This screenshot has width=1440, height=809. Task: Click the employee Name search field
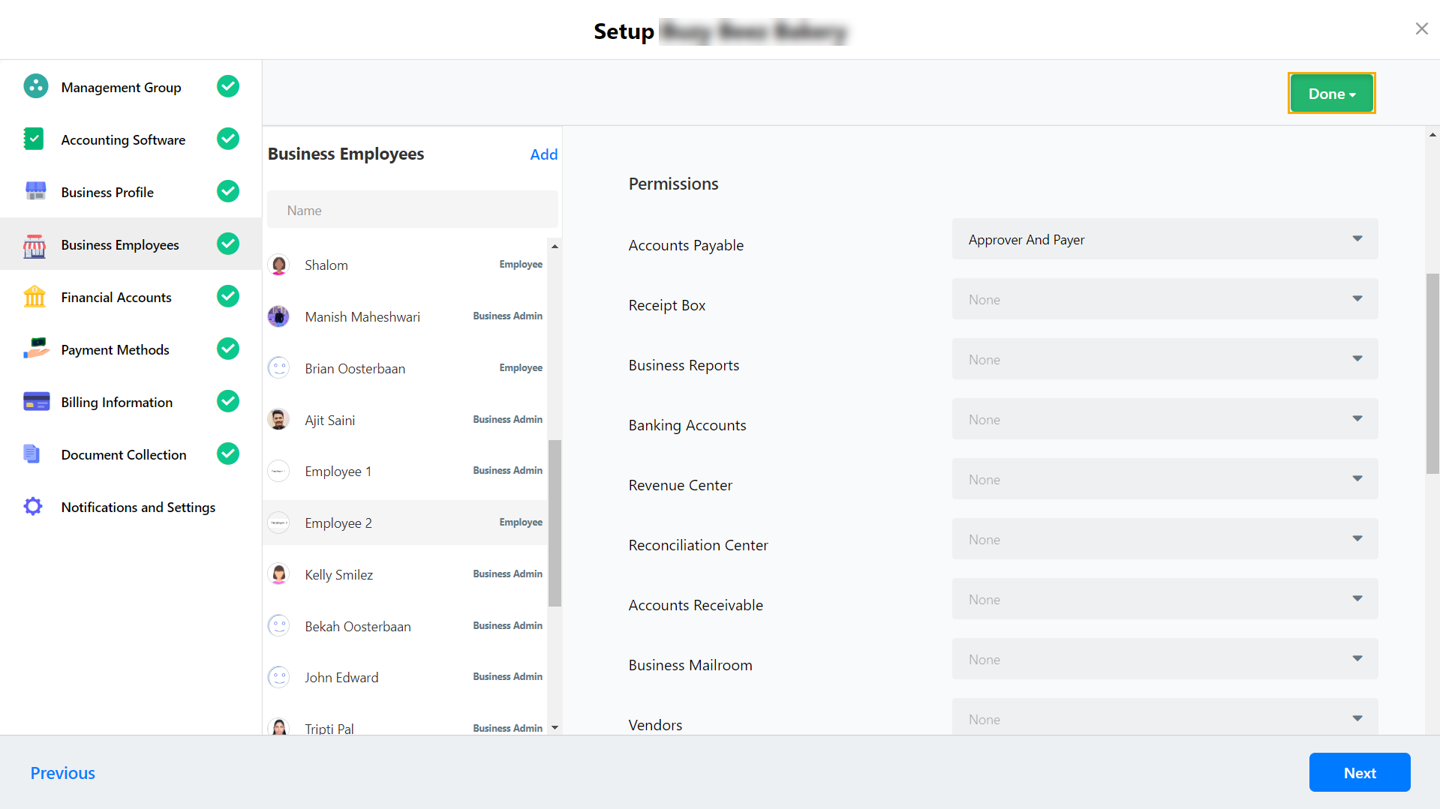coord(412,209)
